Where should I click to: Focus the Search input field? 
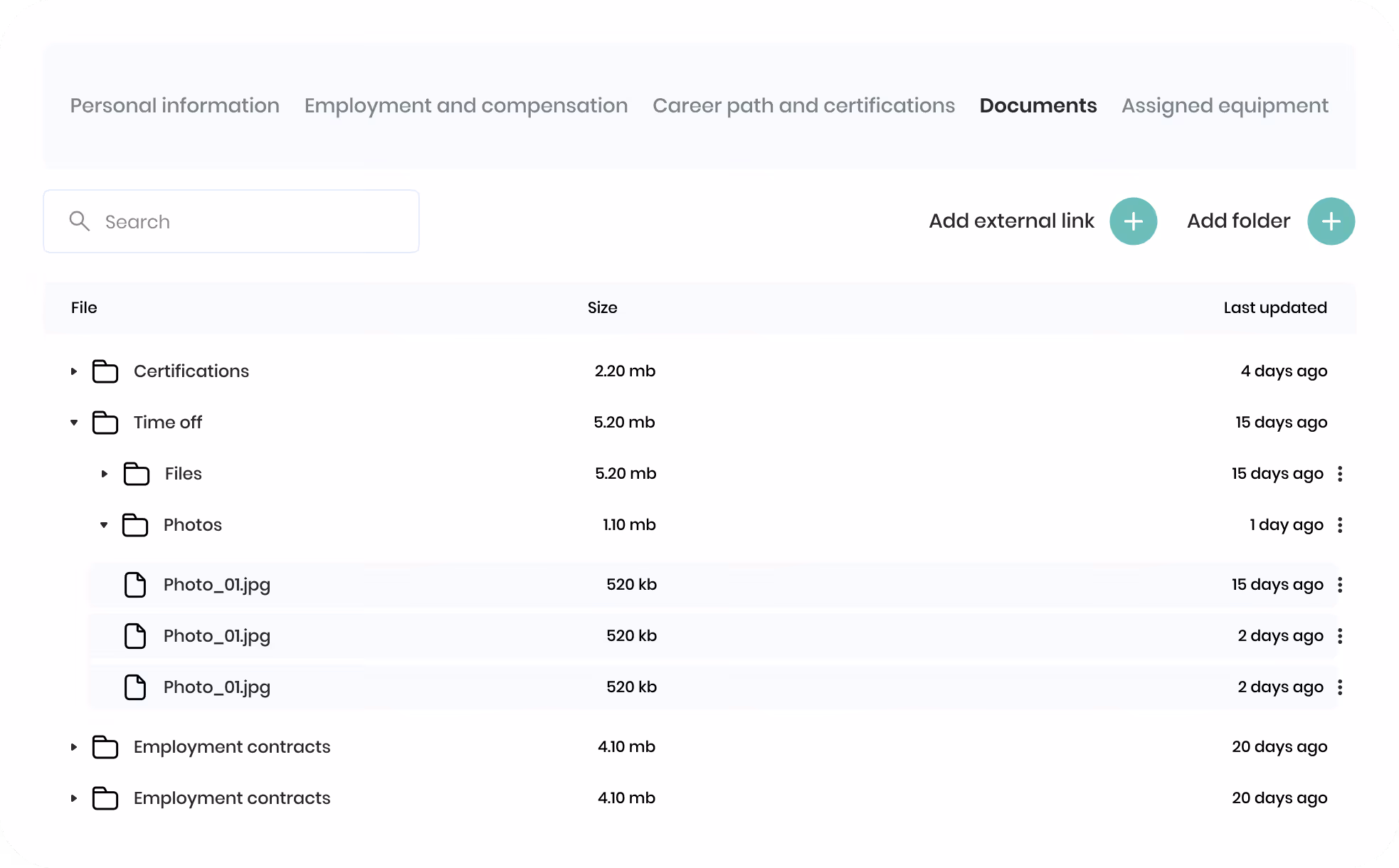231,221
